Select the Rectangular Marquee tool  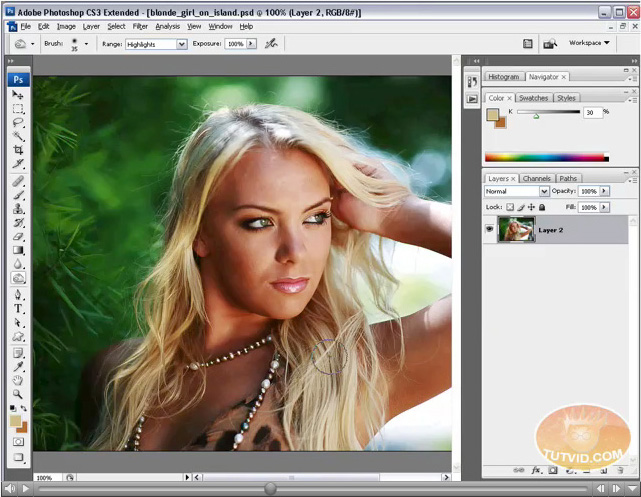point(18,109)
